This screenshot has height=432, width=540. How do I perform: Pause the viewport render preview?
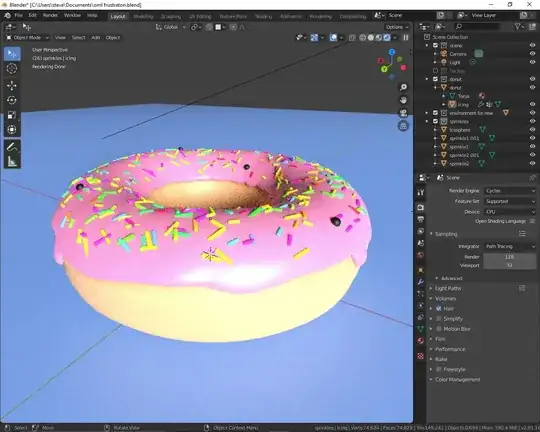(406, 38)
